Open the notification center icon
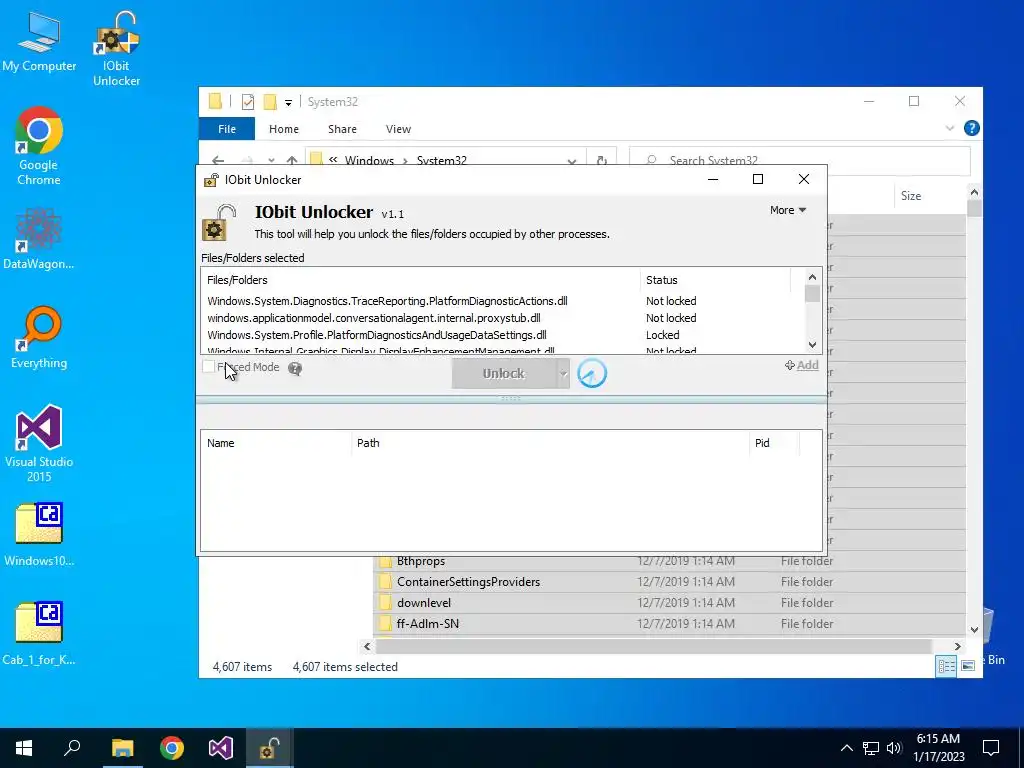The image size is (1024, 768). tap(991, 748)
